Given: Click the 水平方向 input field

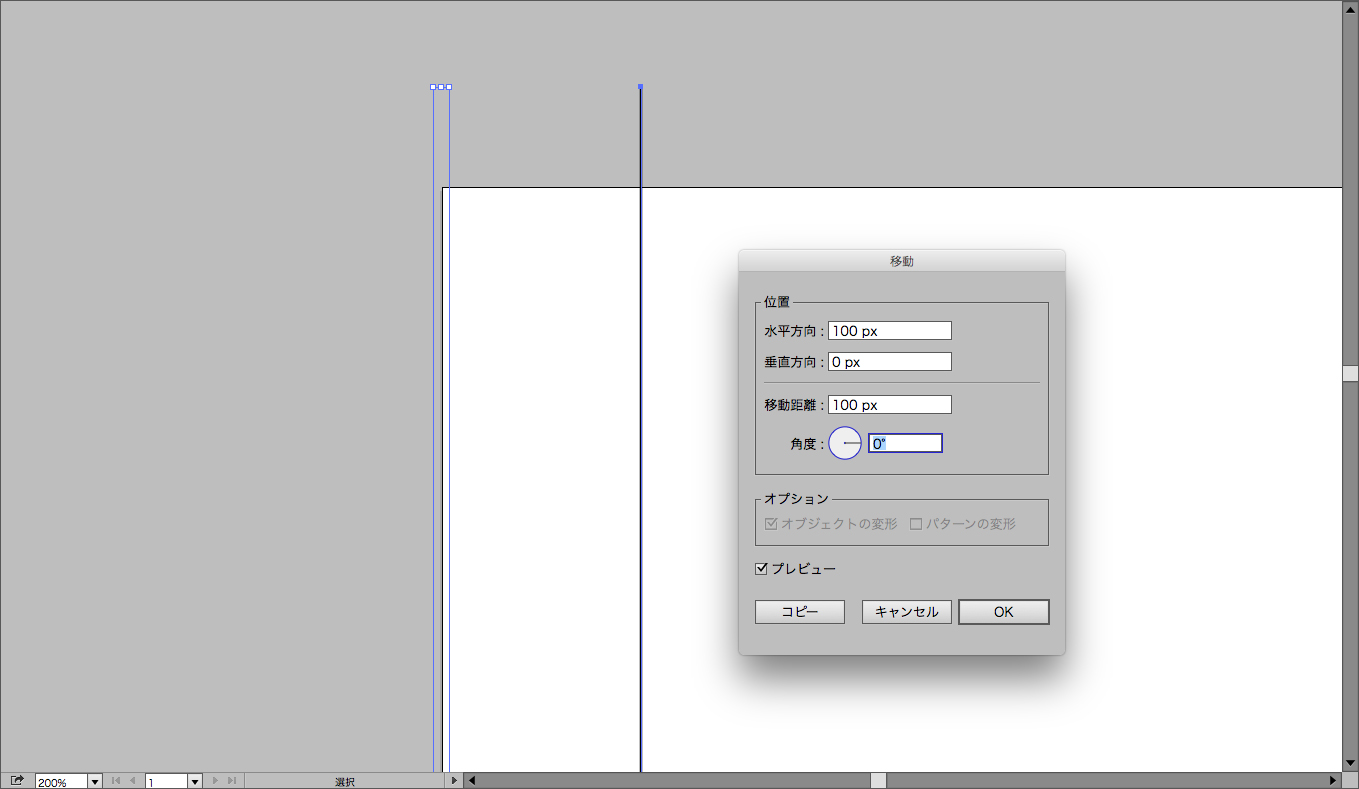Looking at the screenshot, I should (889, 331).
